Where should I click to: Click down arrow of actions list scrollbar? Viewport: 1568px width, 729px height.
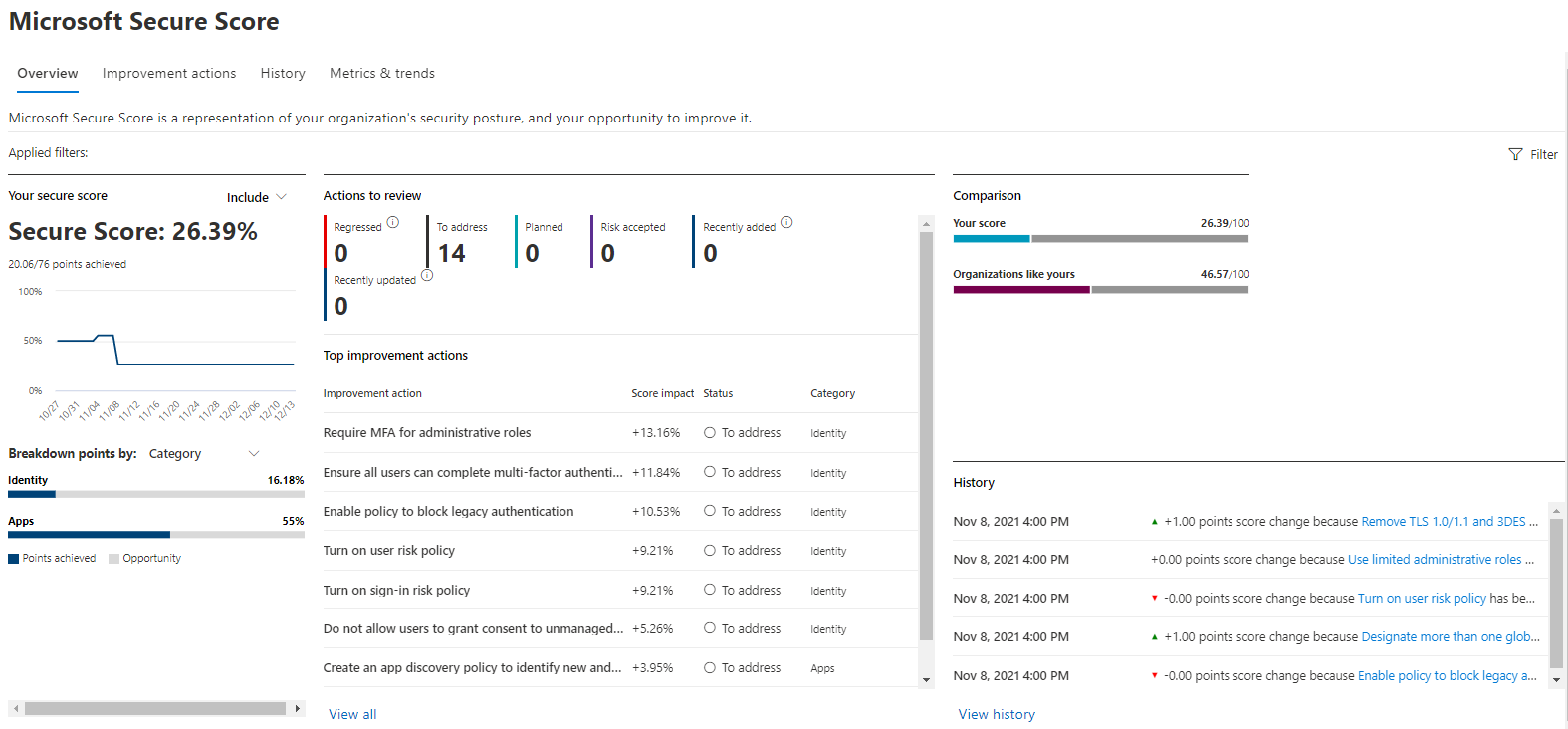[x=926, y=680]
